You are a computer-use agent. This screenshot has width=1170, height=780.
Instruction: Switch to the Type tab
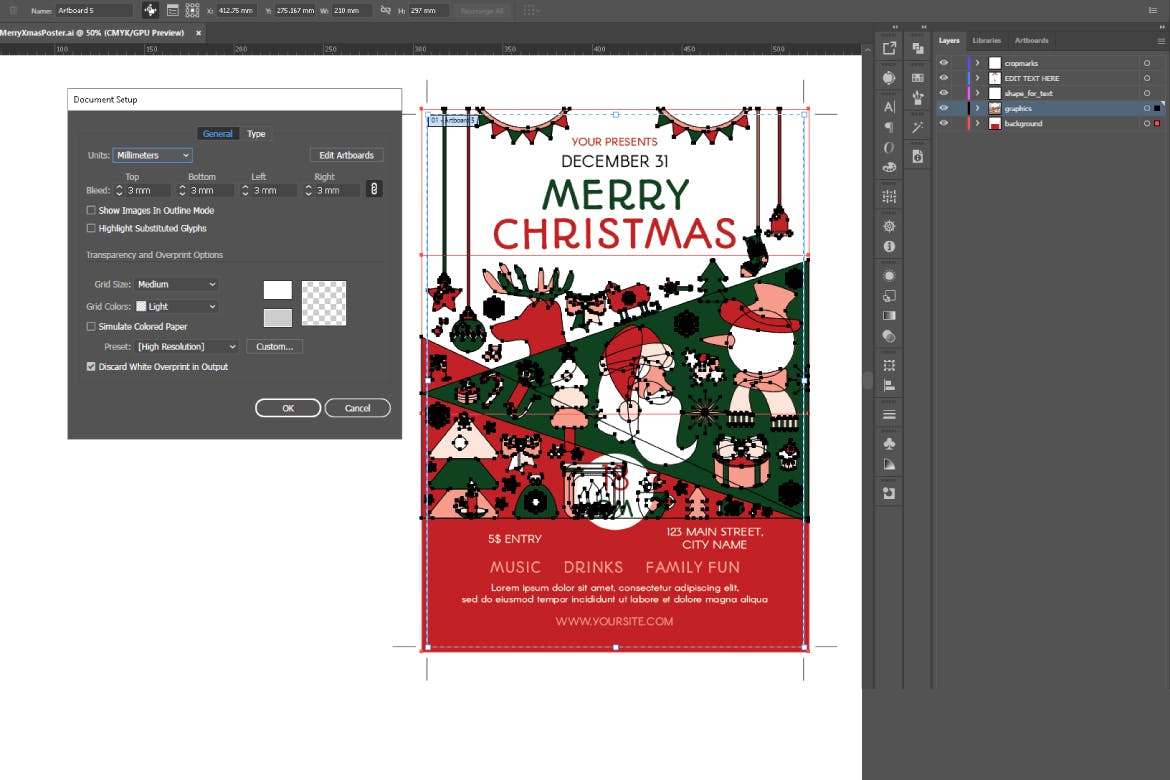(256, 134)
